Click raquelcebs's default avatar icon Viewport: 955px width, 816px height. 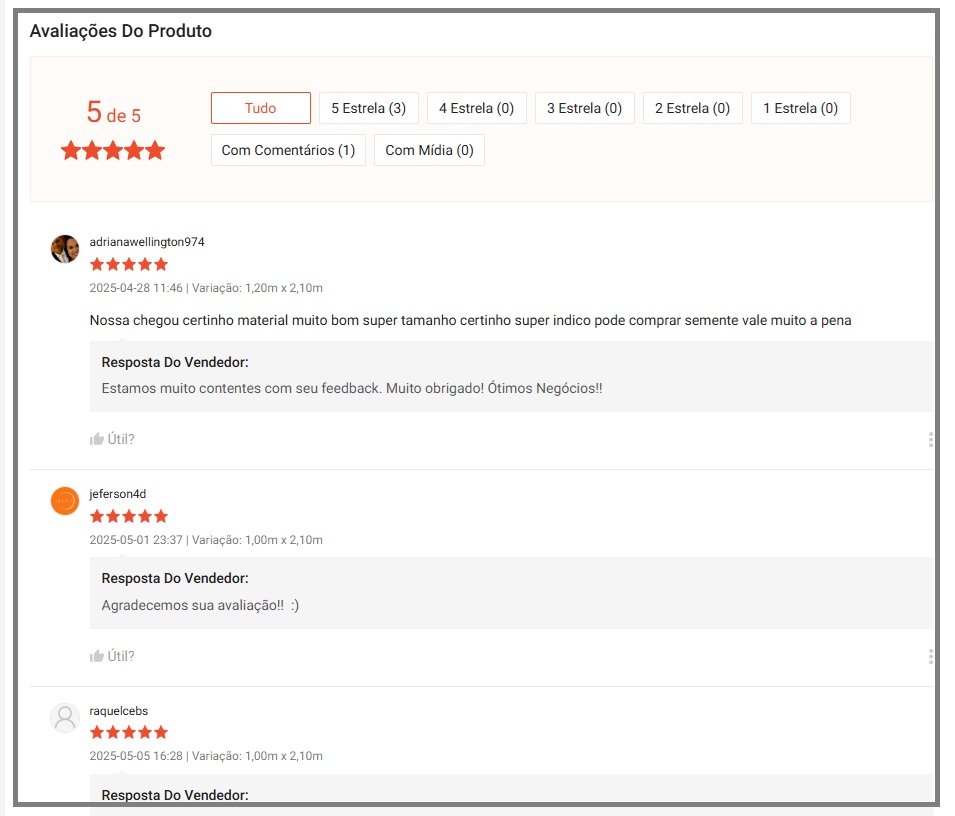coord(65,718)
